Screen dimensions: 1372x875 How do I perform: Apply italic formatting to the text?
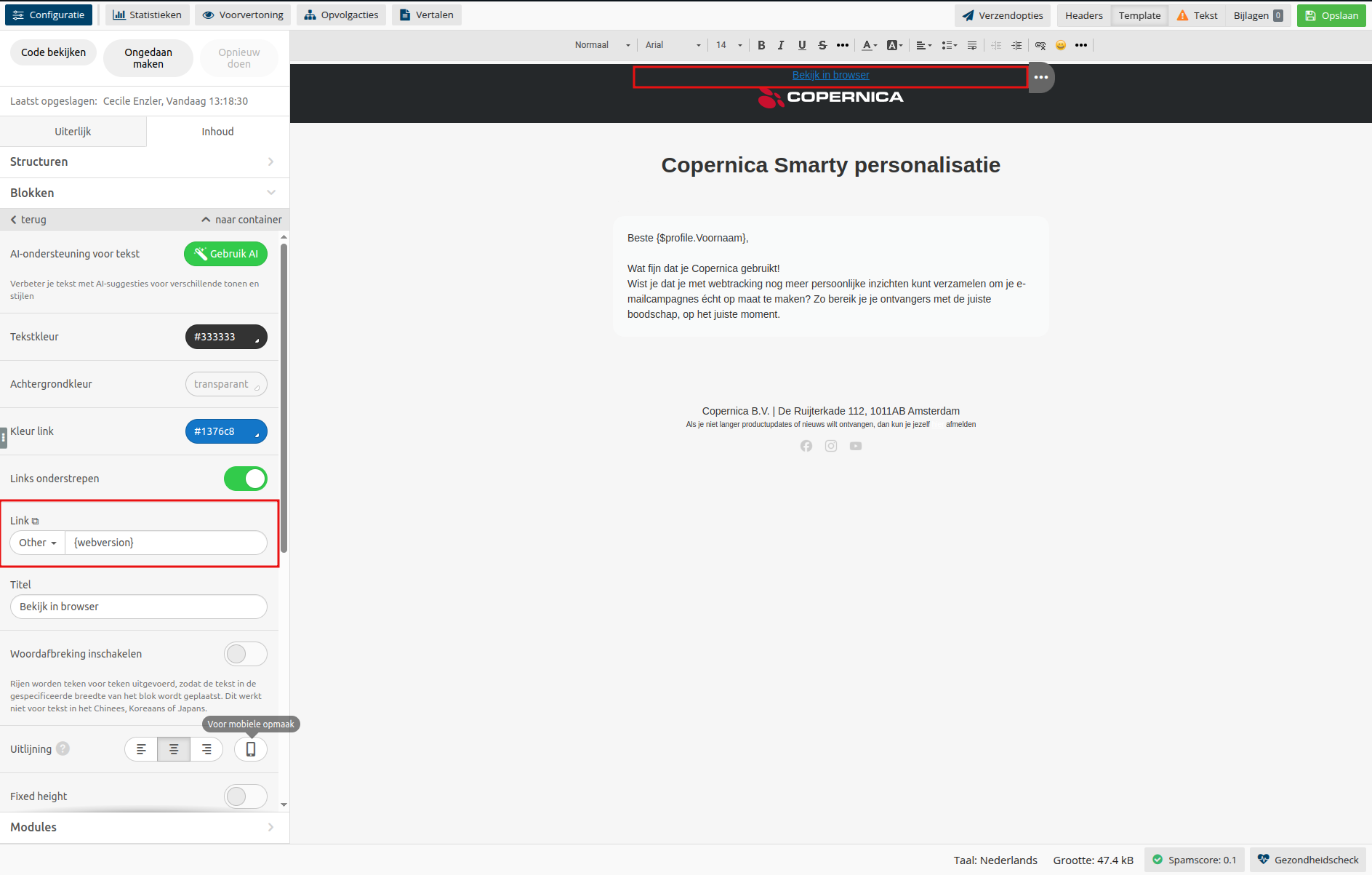click(x=781, y=45)
